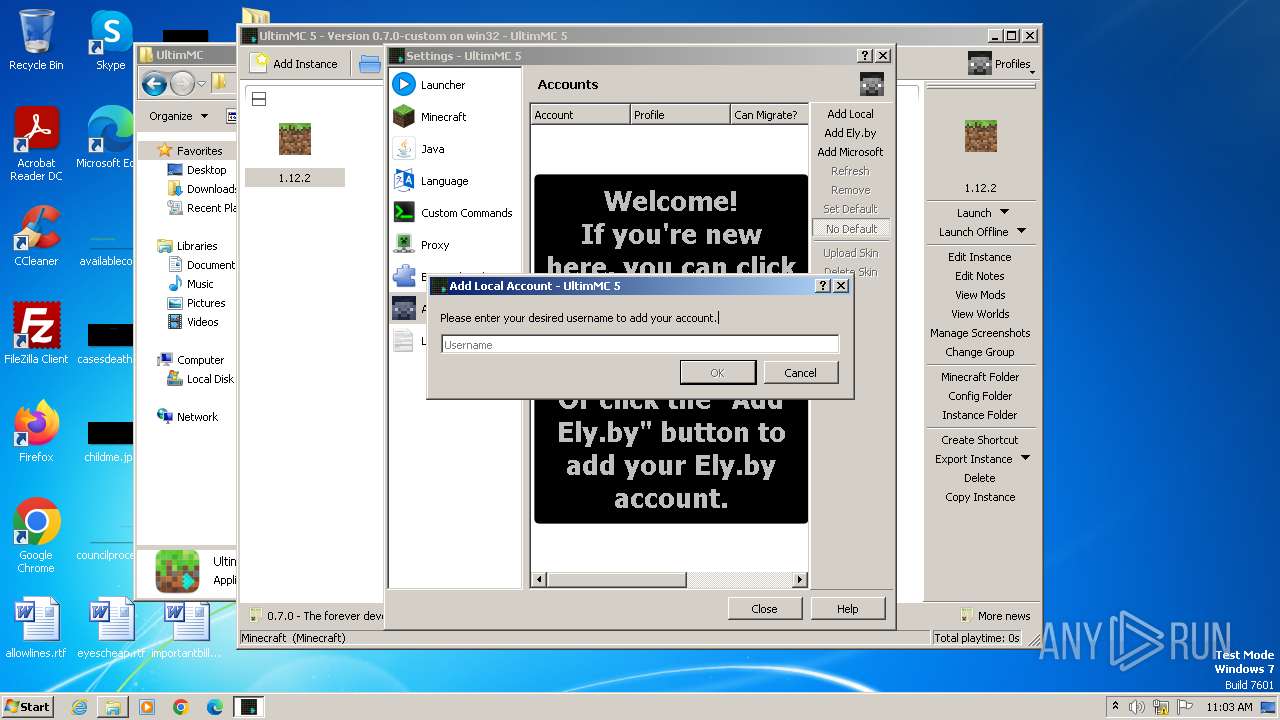Open allowlines.rtf desktop file
This screenshot has width=1280, height=720.
pos(36,628)
